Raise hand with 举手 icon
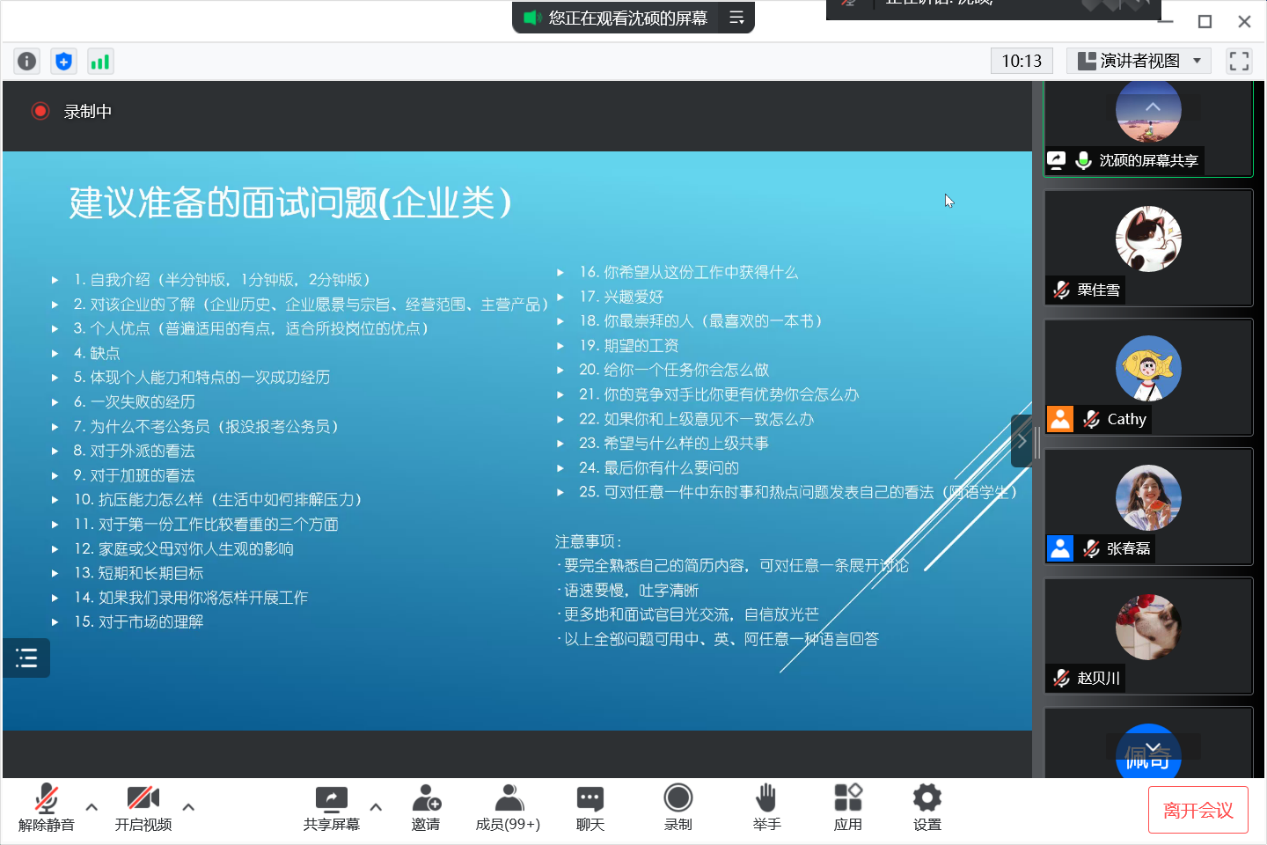The width and height of the screenshot is (1267, 845). pyautogui.click(x=766, y=807)
